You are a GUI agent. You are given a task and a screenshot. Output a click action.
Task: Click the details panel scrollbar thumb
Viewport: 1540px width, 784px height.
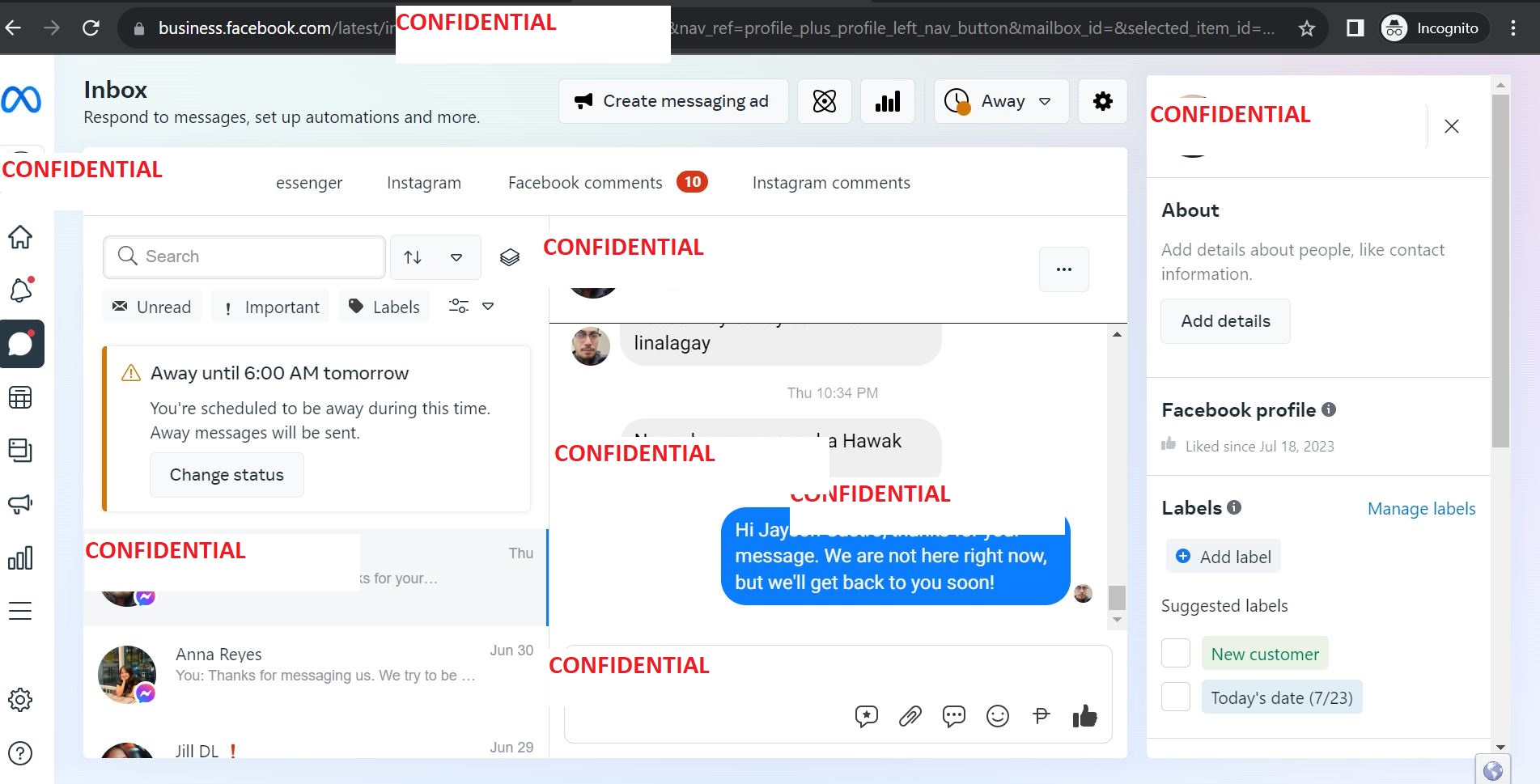coord(1500,271)
